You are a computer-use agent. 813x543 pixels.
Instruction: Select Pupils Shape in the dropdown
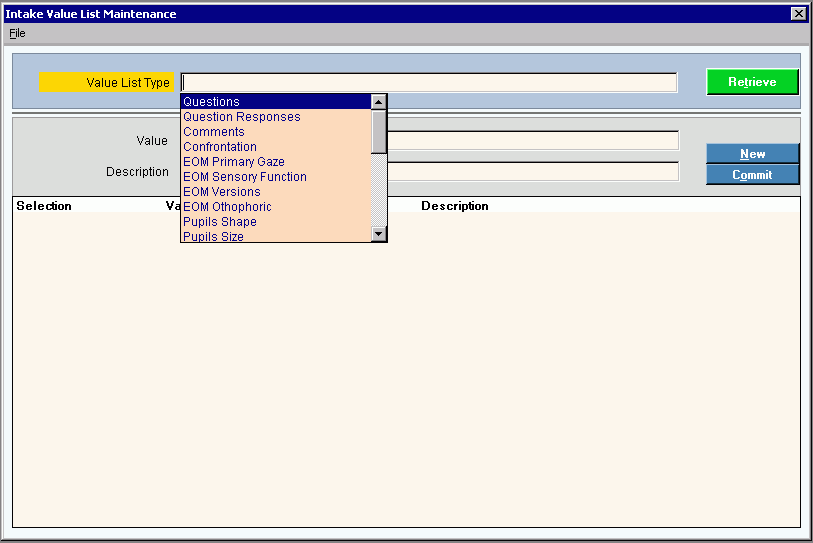click(219, 222)
